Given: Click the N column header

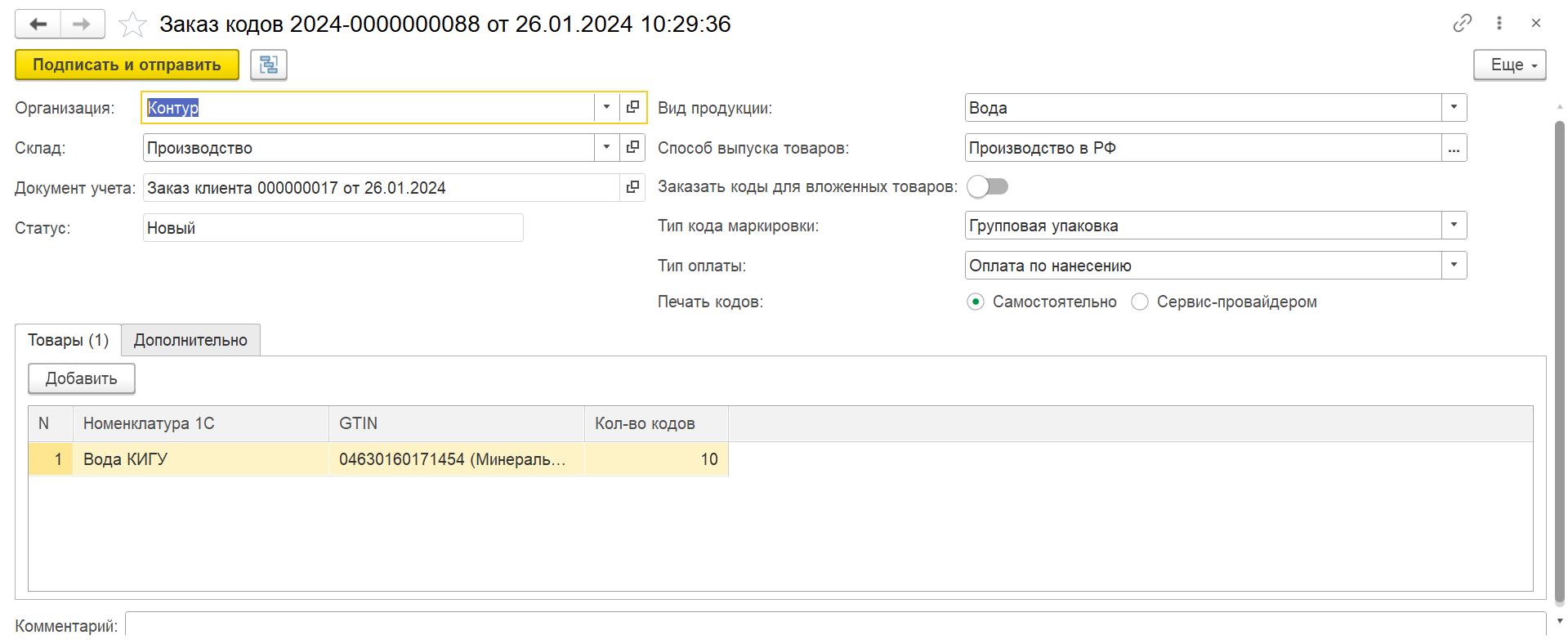Looking at the screenshot, I should (51, 423).
